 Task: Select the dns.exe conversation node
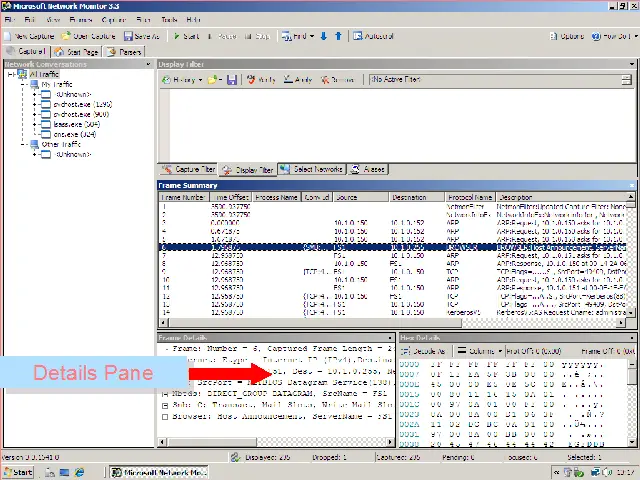pos(75,134)
